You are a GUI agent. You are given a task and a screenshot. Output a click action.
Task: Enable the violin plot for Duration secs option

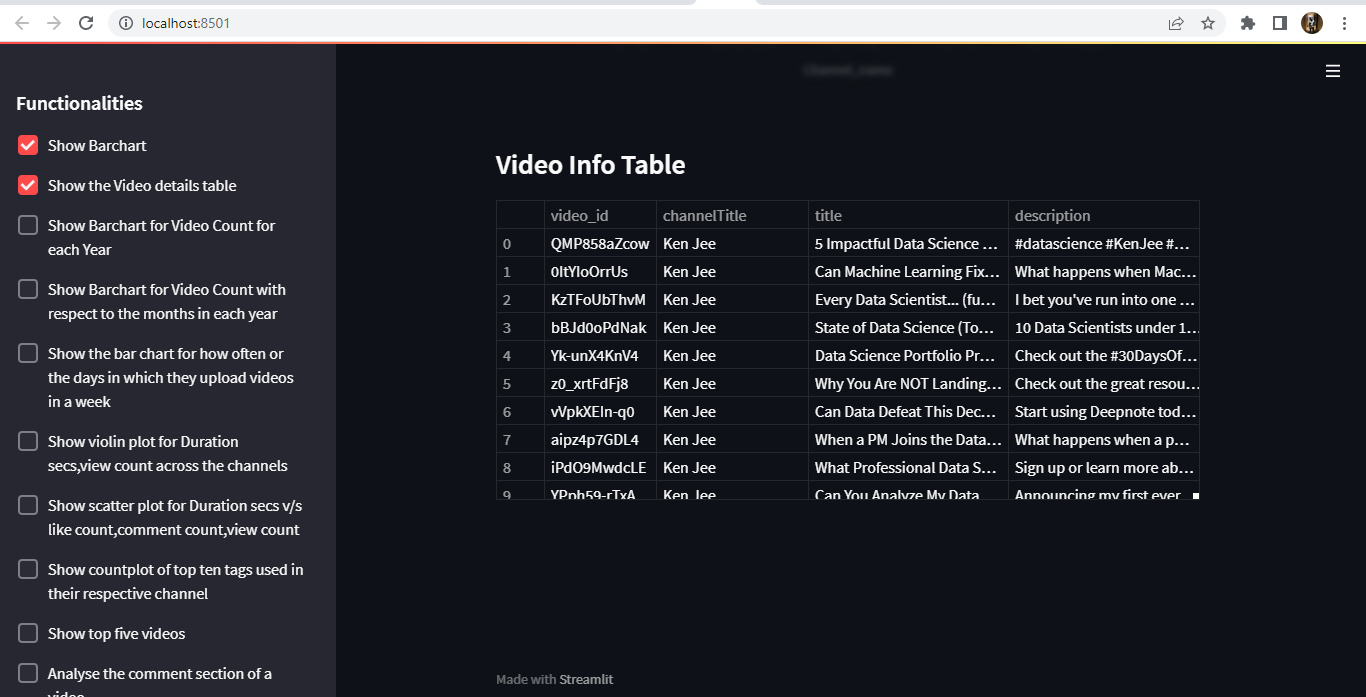coord(27,440)
